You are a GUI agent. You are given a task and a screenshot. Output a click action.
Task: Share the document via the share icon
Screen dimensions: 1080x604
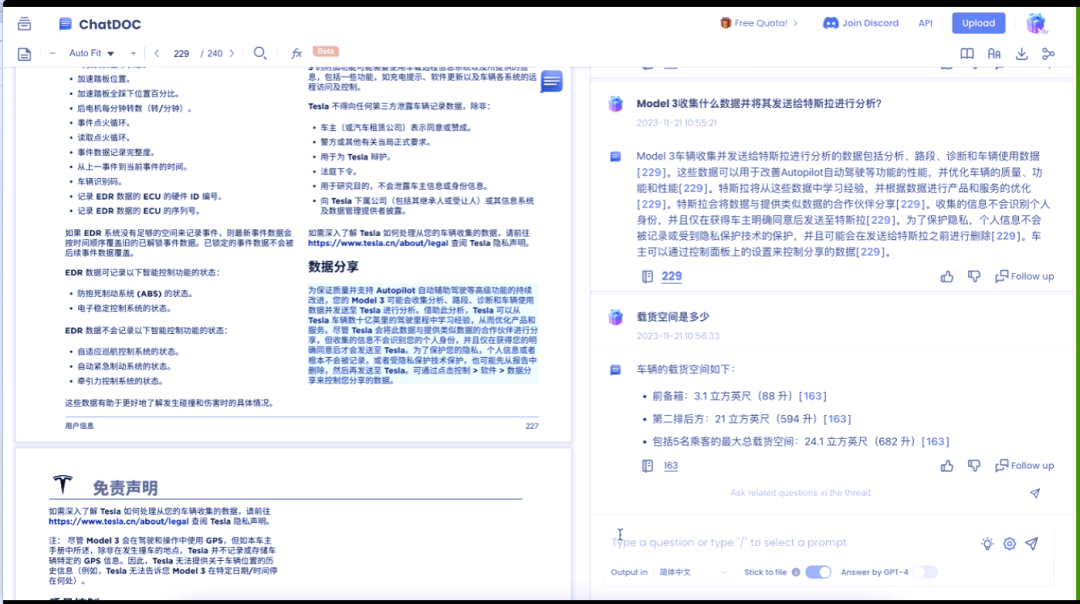(1049, 54)
